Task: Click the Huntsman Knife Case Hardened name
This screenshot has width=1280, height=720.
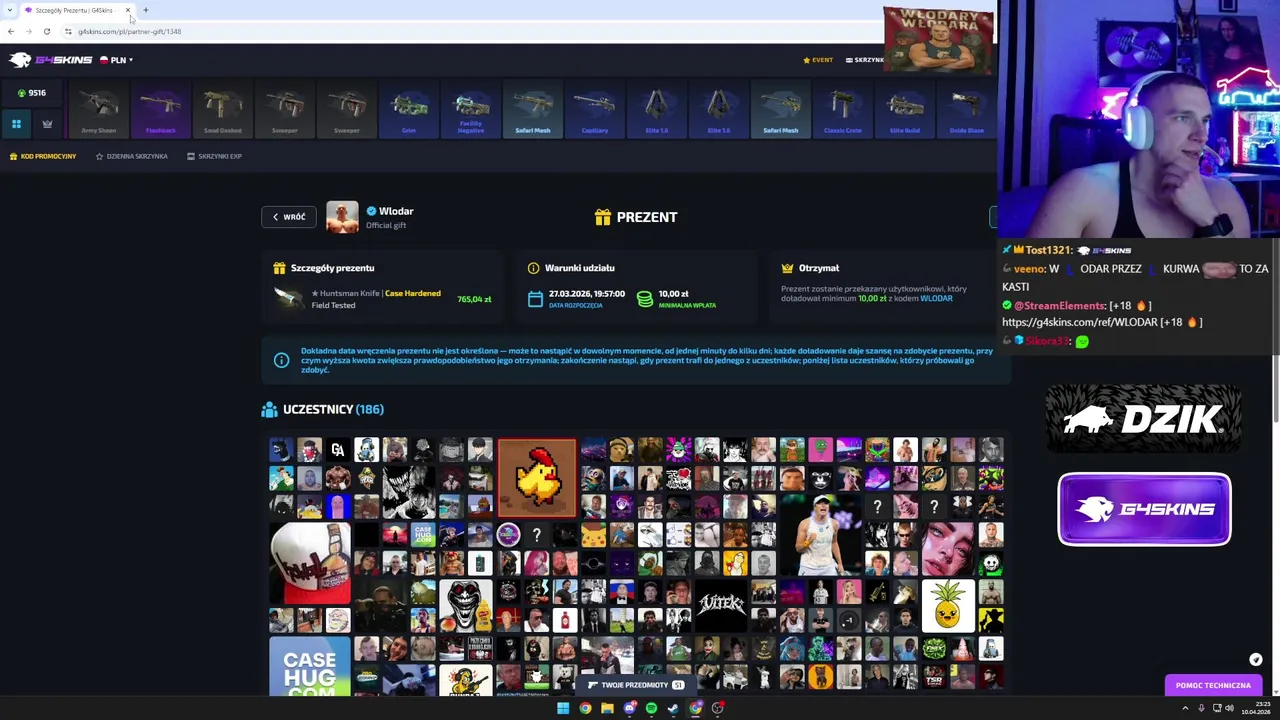Action: [376, 293]
